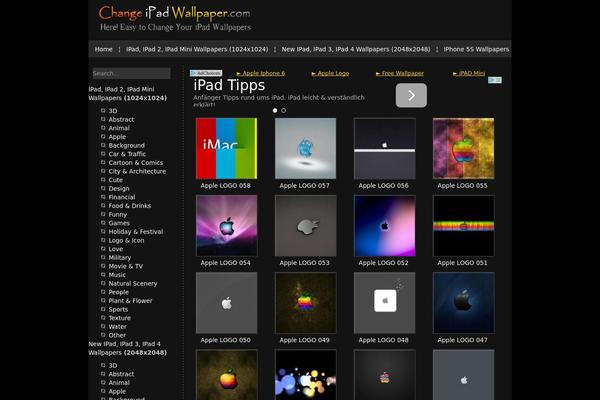Open the Other category

pyautogui.click(x=117, y=335)
